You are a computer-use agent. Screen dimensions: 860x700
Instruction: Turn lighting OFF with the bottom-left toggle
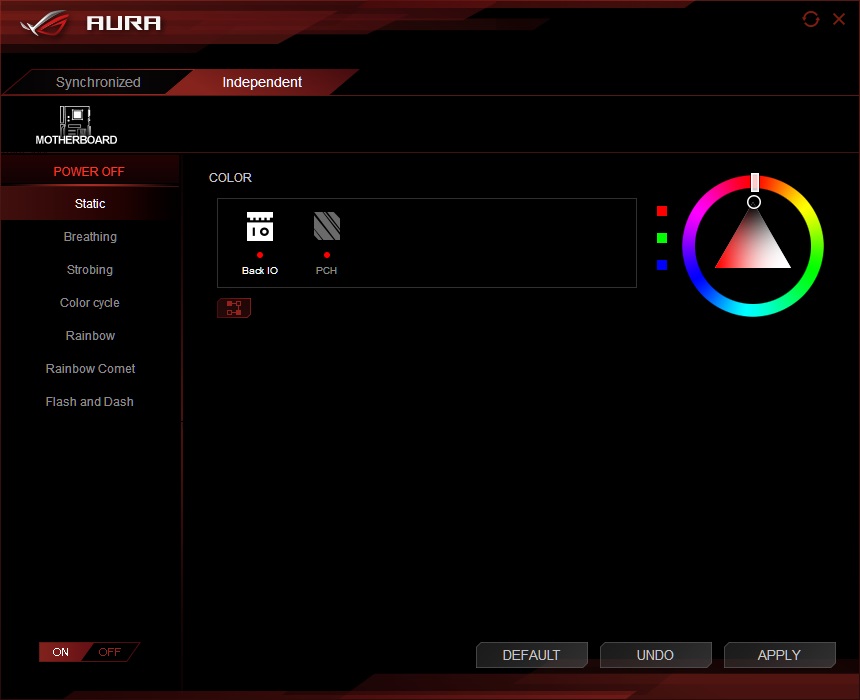click(x=109, y=651)
